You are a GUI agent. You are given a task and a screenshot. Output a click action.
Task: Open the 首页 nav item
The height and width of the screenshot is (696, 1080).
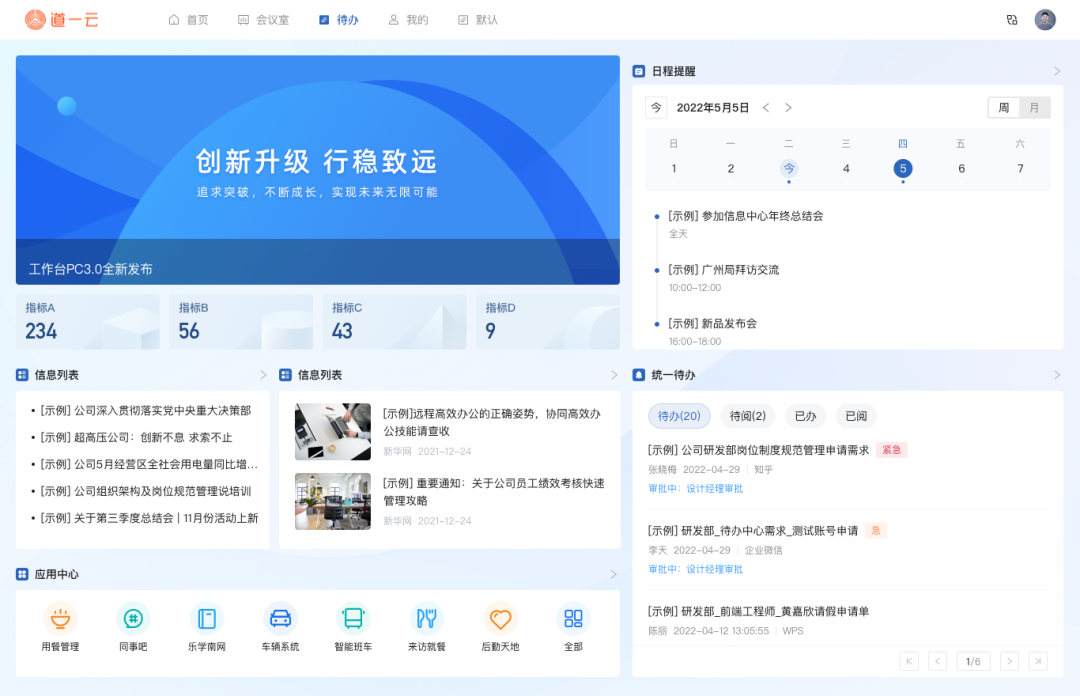coord(188,20)
